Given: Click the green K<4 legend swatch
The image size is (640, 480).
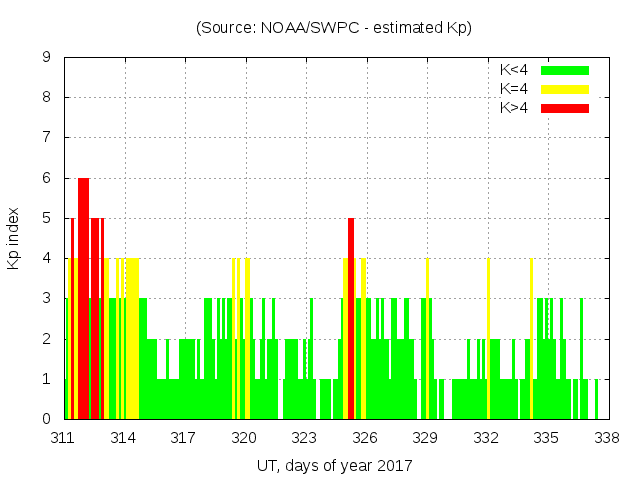Looking at the screenshot, I should [x=565, y=70].
